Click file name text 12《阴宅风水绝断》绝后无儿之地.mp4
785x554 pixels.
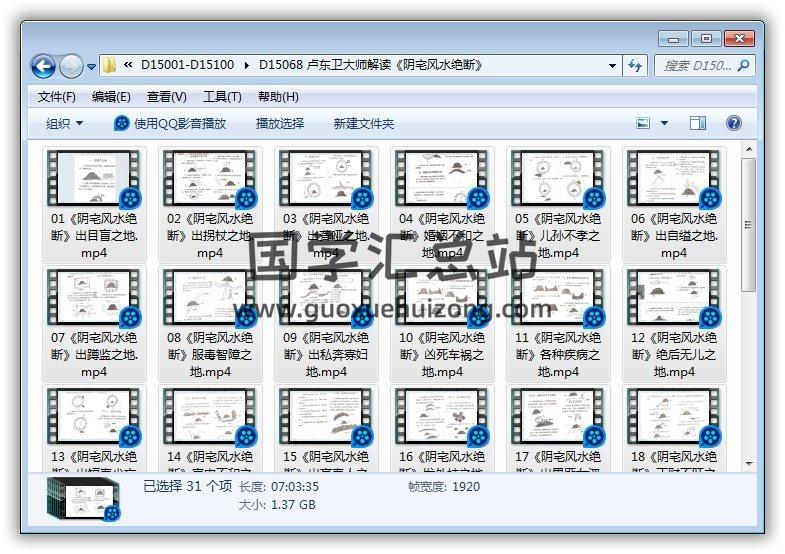click(x=674, y=355)
